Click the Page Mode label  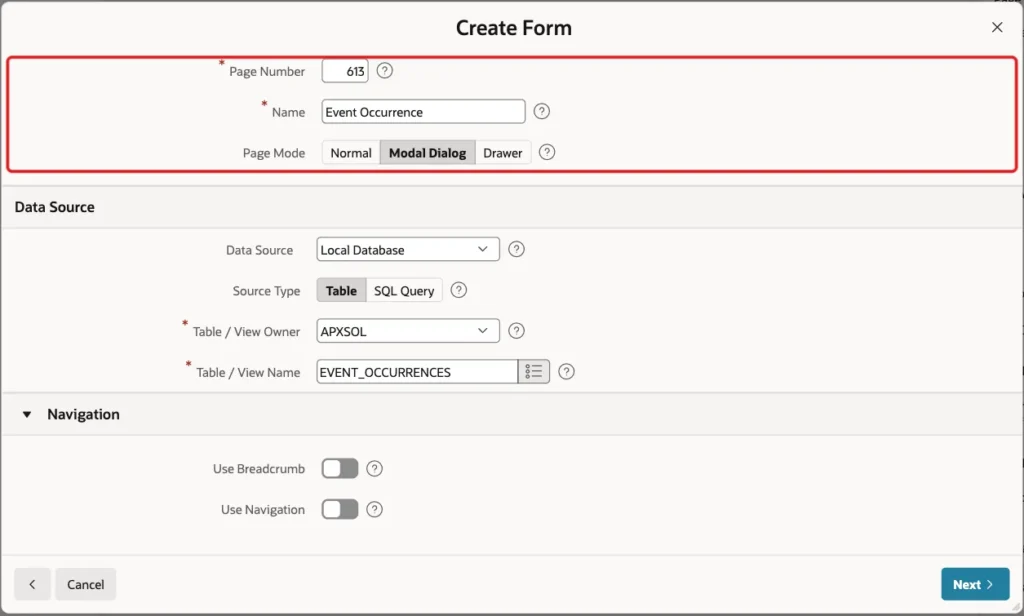pyautogui.click(x=274, y=153)
